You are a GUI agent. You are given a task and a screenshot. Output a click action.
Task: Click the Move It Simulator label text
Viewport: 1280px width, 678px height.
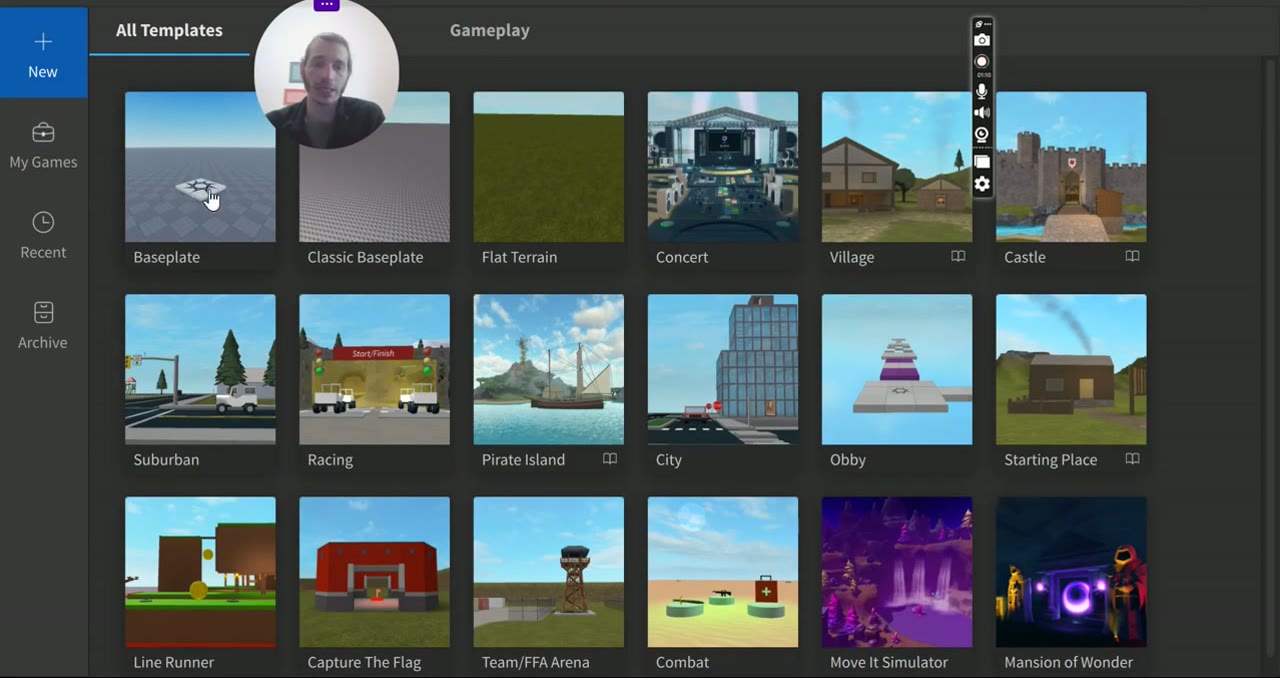(x=889, y=662)
